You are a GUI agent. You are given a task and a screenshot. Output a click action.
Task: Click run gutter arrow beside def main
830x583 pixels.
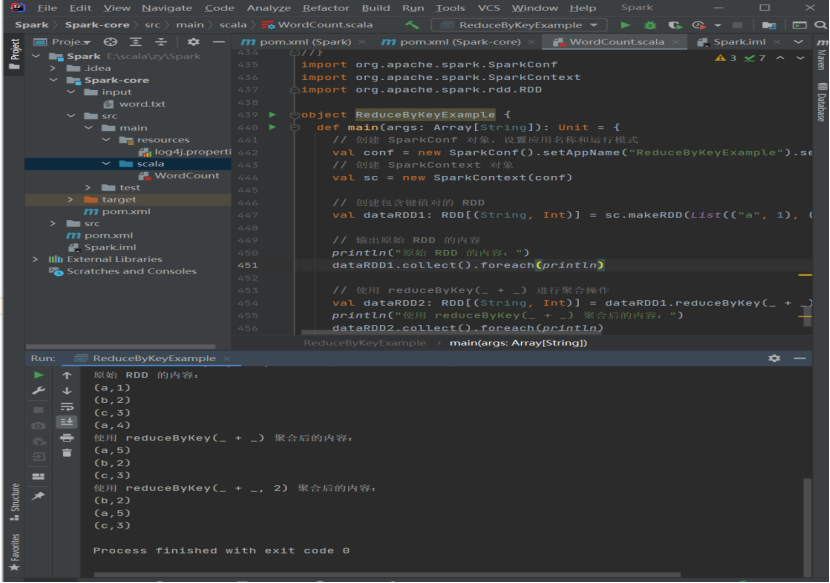pyautogui.click(x=272, y=127)
